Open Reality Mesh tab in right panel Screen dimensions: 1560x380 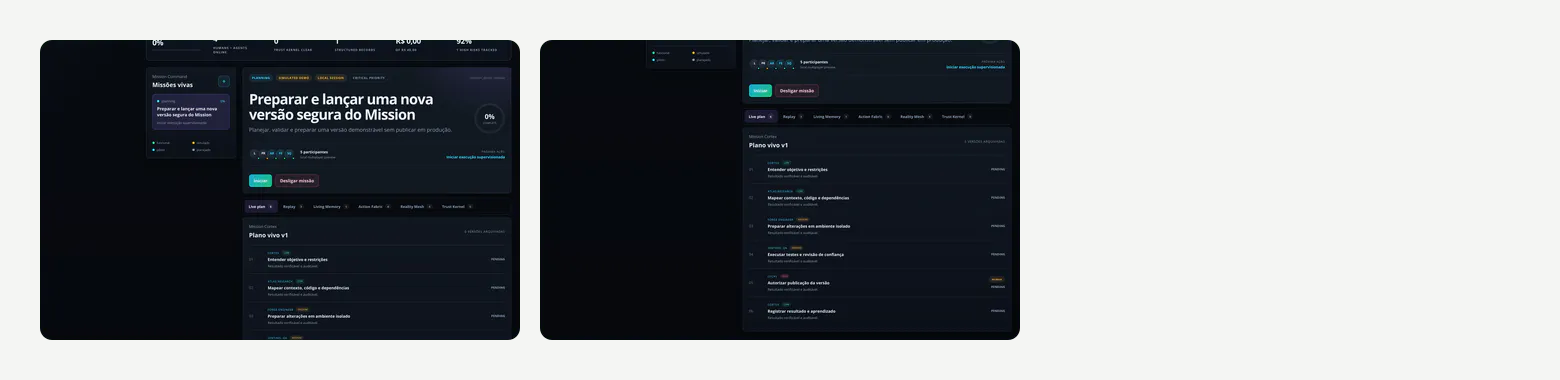pyautogui.click(x=917, y=116)
